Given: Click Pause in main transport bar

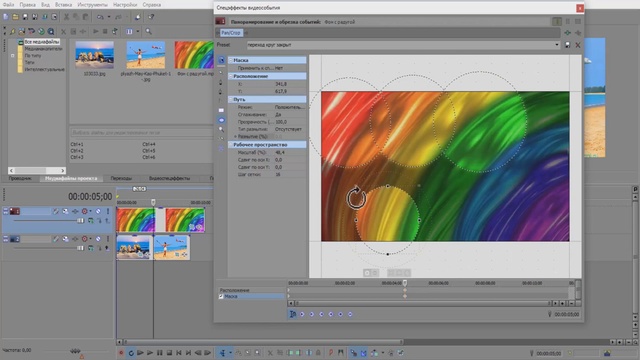Looking at the screenshot, I should [x=160, y=353].
